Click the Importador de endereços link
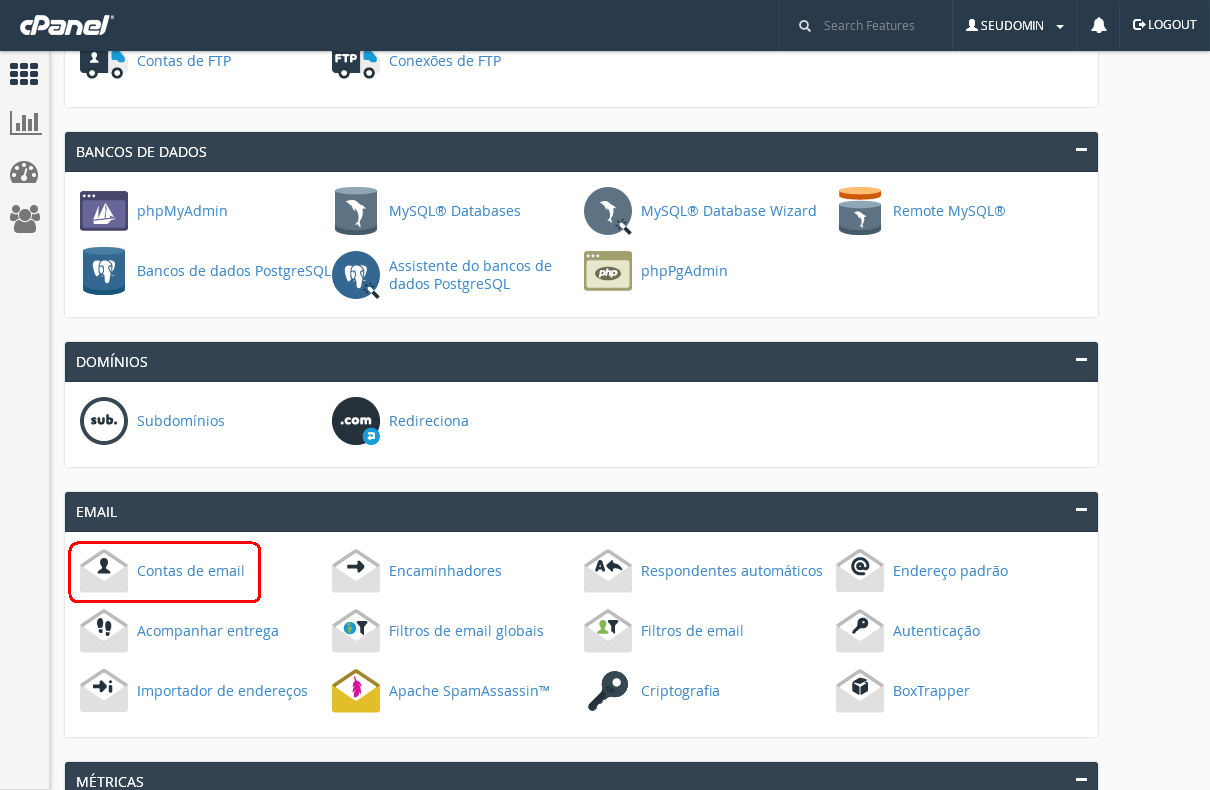1210x790 pixels. point(222,691)
